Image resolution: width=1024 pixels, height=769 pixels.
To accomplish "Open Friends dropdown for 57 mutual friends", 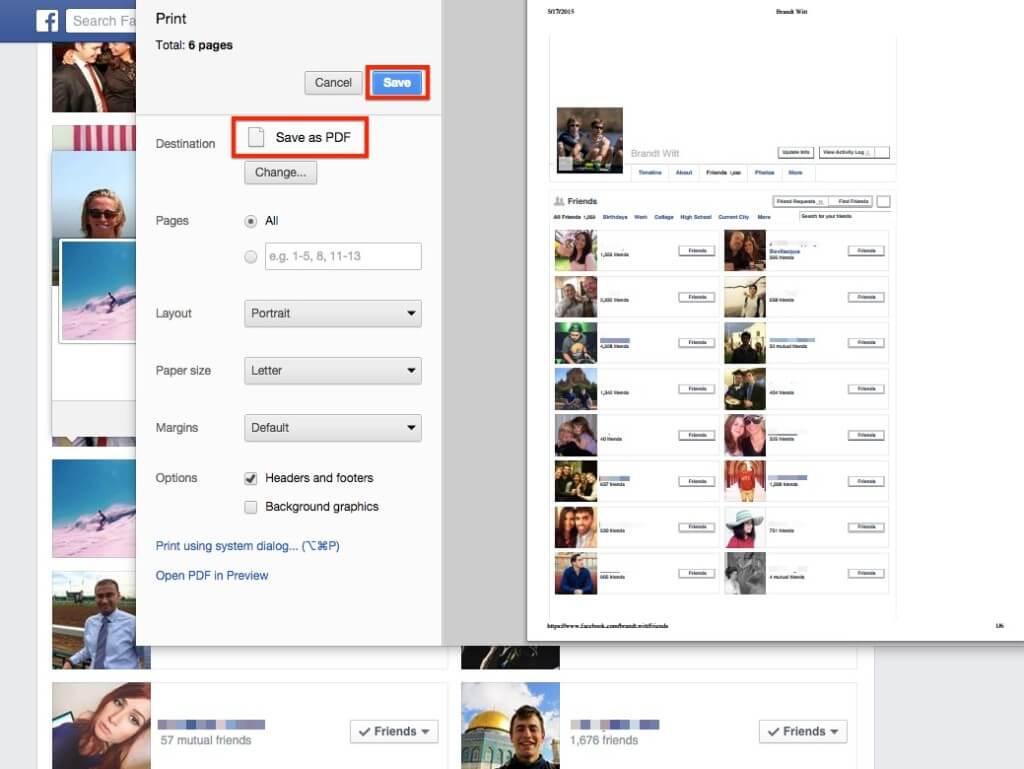I will point(394,732).
